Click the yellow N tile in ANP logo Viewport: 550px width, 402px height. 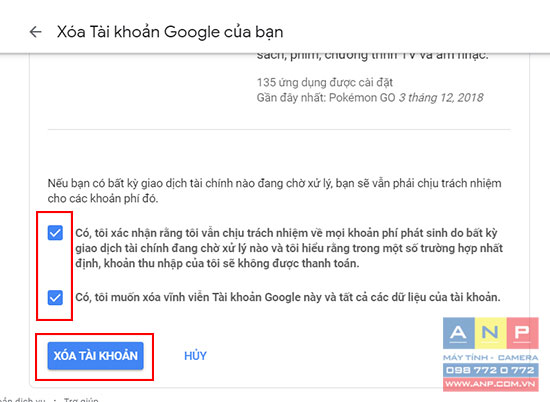click(x=490, y=333)
